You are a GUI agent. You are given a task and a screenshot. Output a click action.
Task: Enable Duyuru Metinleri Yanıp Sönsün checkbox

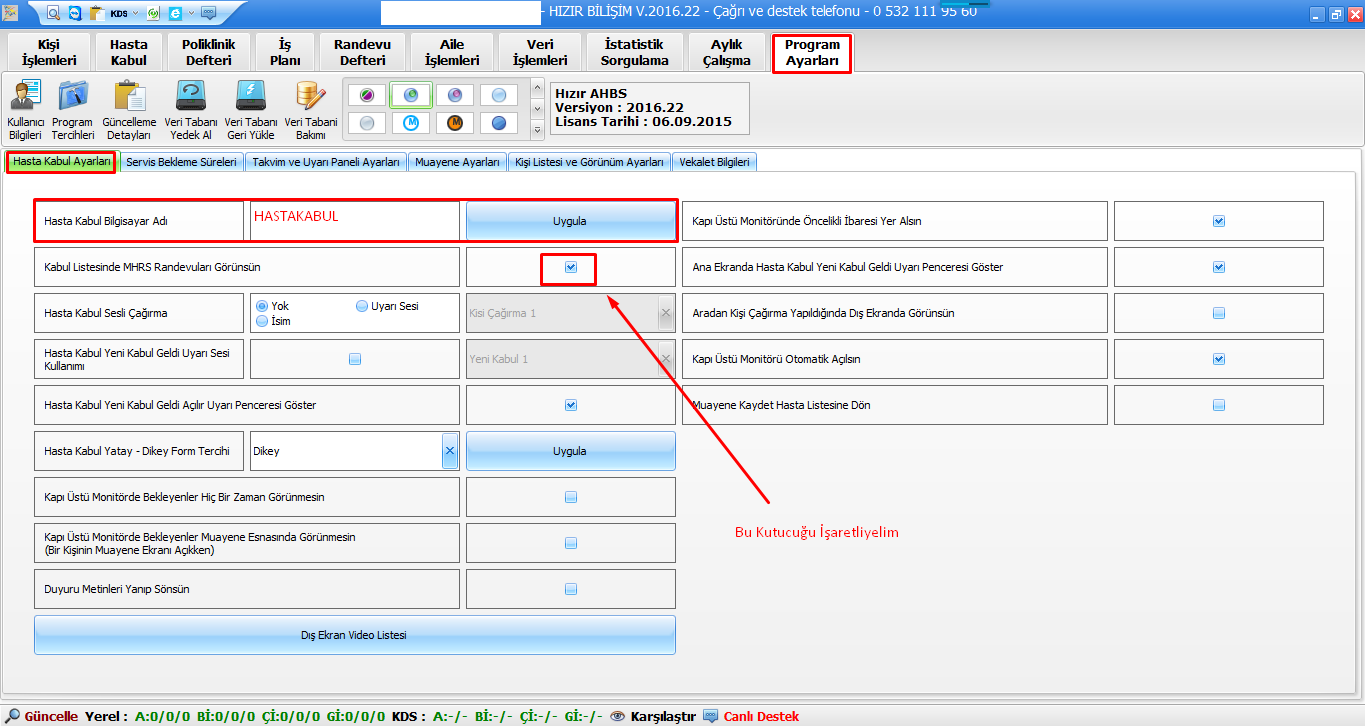pos(571,589)
